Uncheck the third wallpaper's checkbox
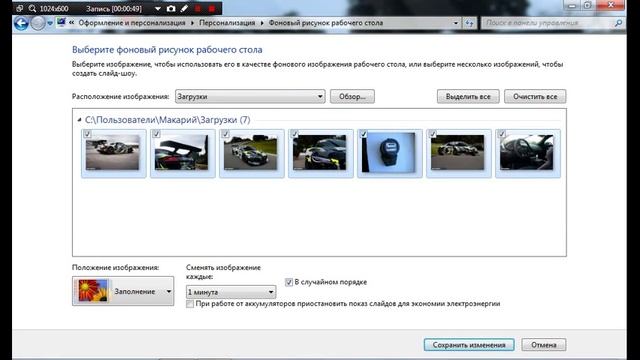The height and width of the screenshot is (360, 640). click(225, 134)
